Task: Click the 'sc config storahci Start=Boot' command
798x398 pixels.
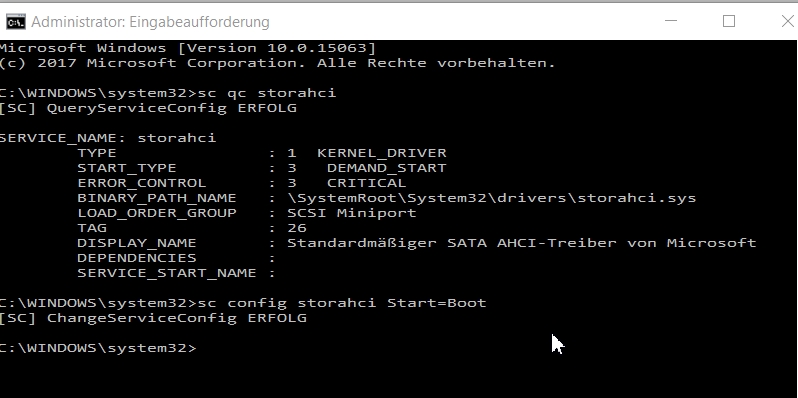Action: click(x=341, y=303)
